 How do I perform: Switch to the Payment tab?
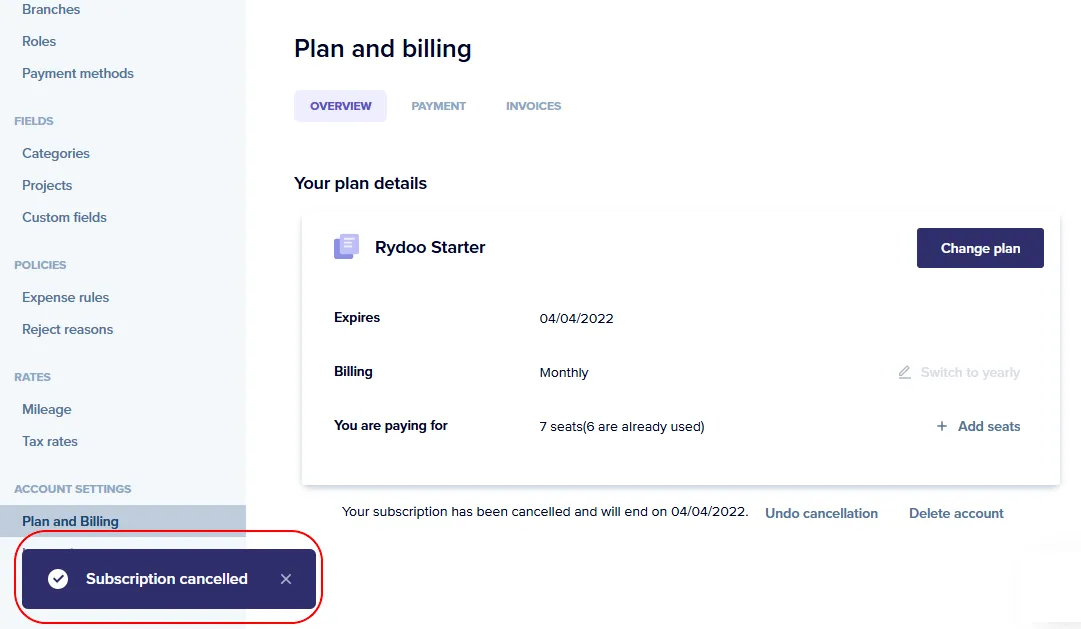[x=438, y=106]
